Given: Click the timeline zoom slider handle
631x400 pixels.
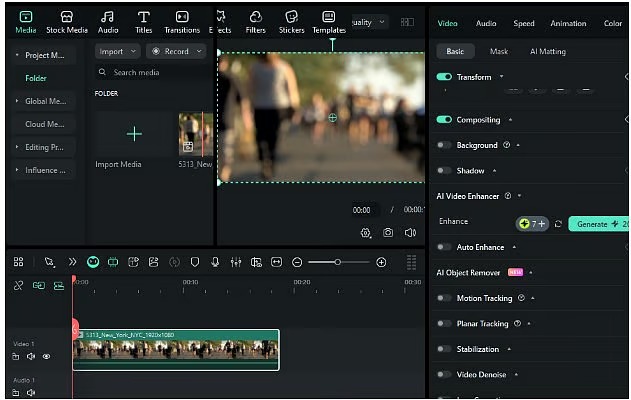Looking at the screenshot, I should [x=338, y=262].
